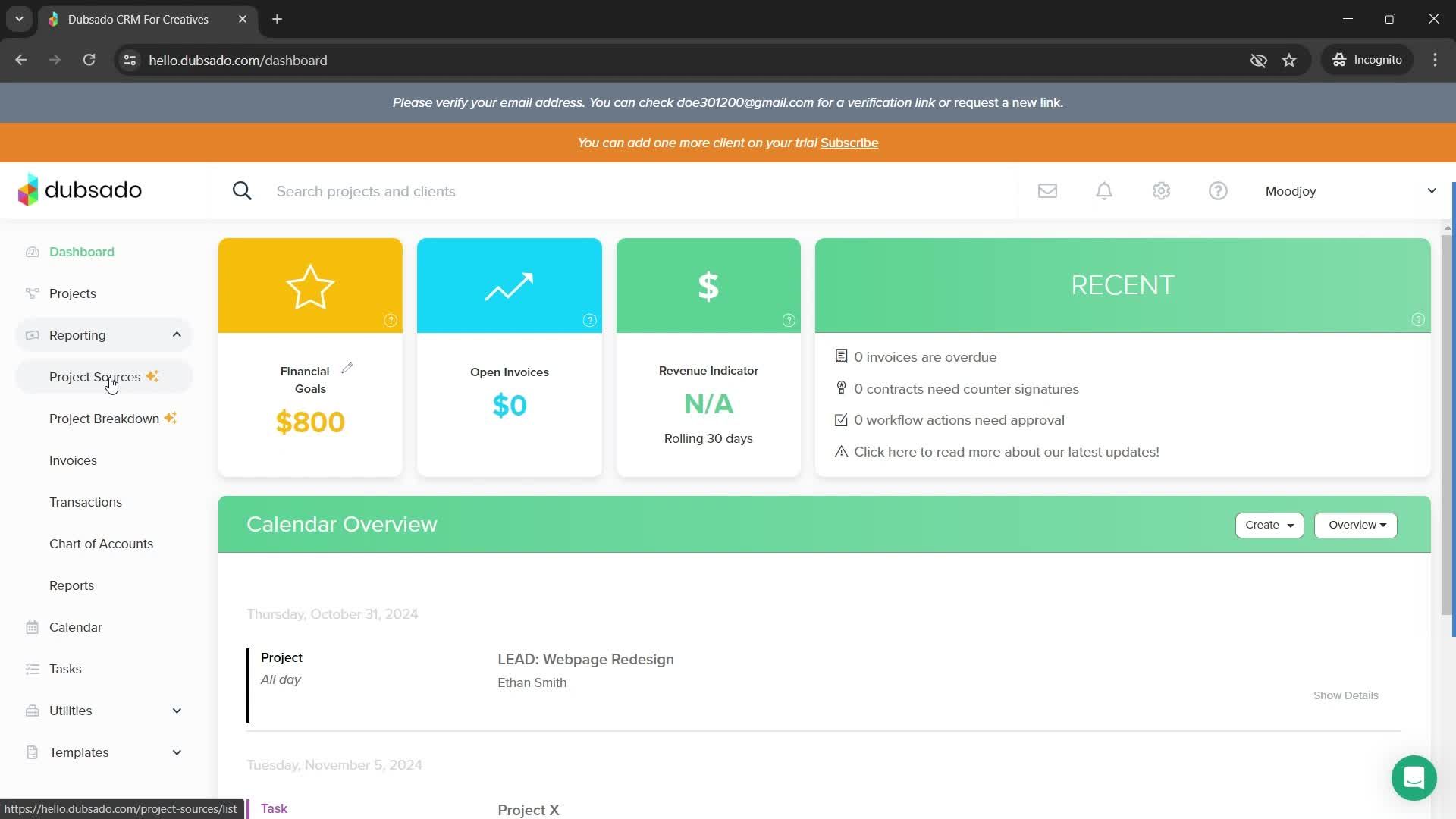This screenshot has height=819, width=1456.
Task: Click Project X task entry
Action: (x=529, y=809)
